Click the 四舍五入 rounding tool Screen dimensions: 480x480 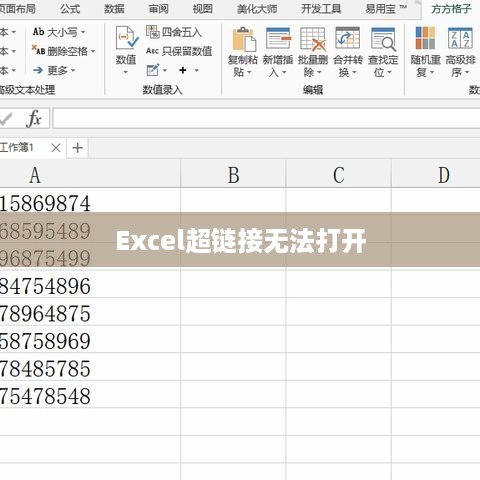click(174, 32)
